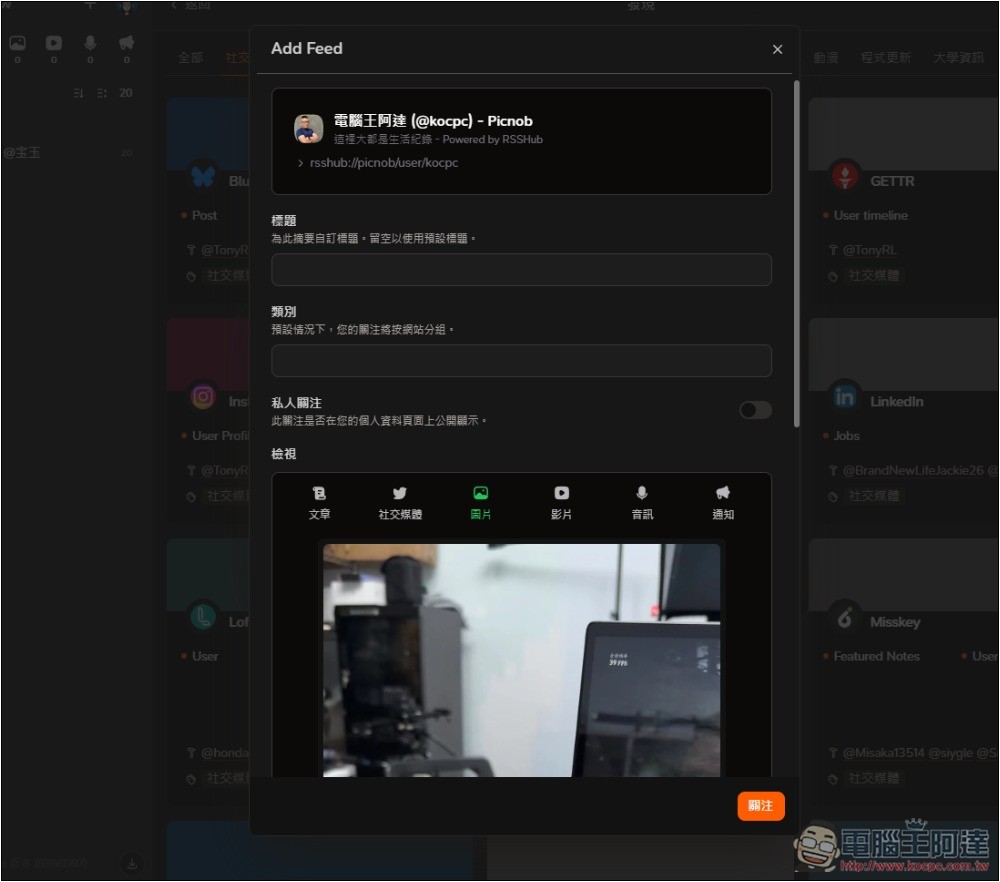Click the sort icon beside the 20 count
1000x882 pixels.
78,93
